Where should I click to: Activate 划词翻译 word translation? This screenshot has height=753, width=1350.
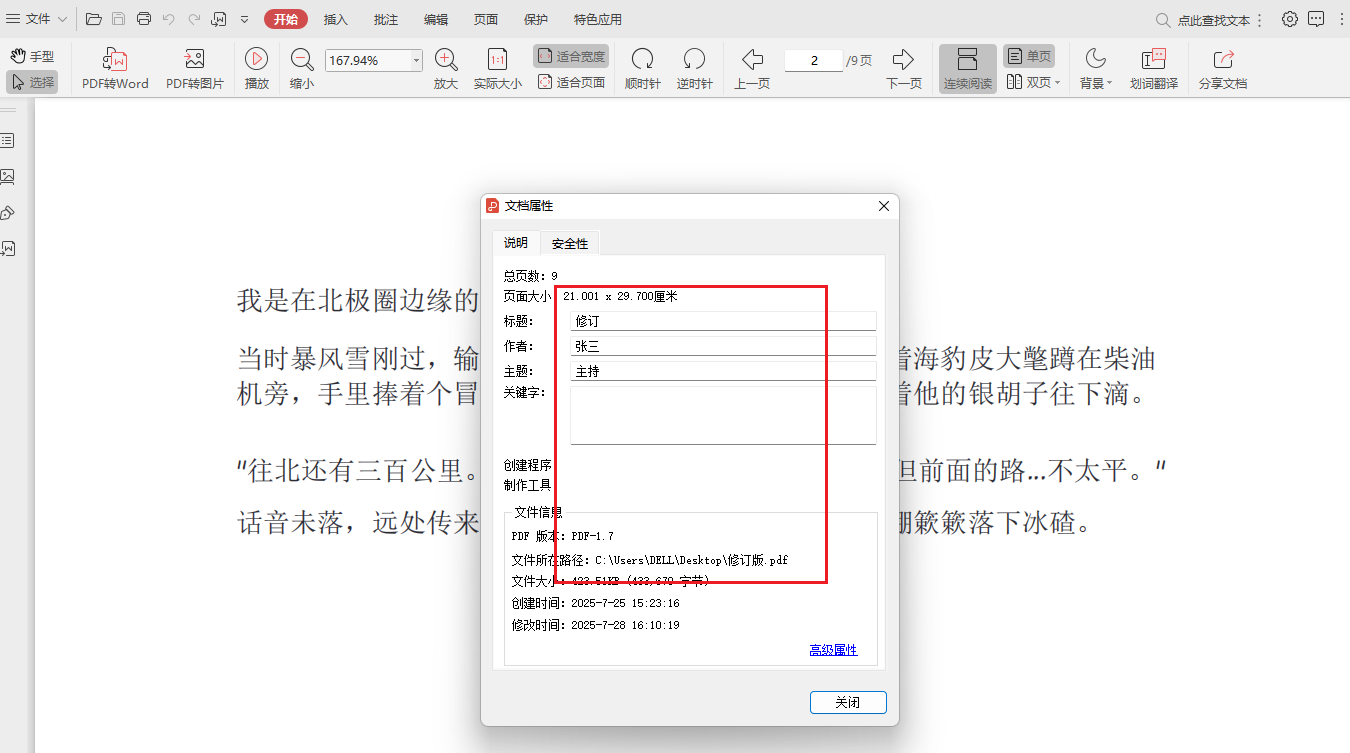pos(1153,66)
